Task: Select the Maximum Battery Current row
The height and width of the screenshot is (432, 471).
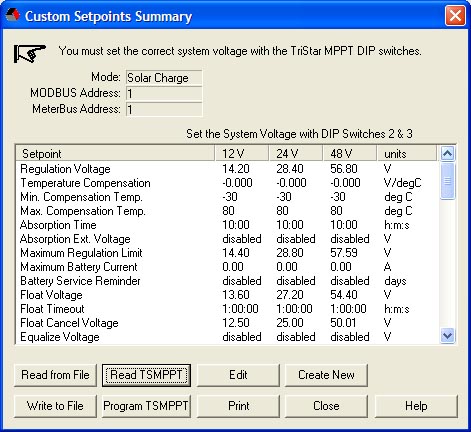Action: click(227, 267)
